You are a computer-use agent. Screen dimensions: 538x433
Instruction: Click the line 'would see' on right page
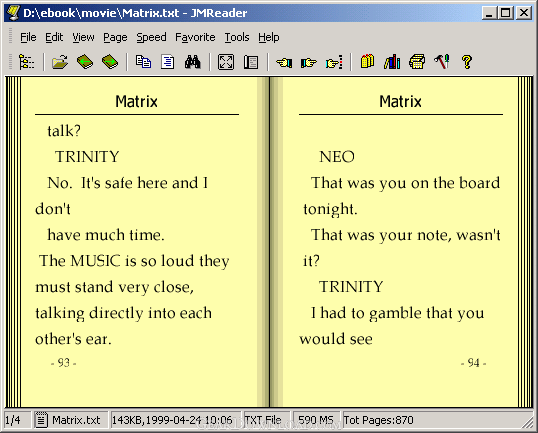[336, 339]
